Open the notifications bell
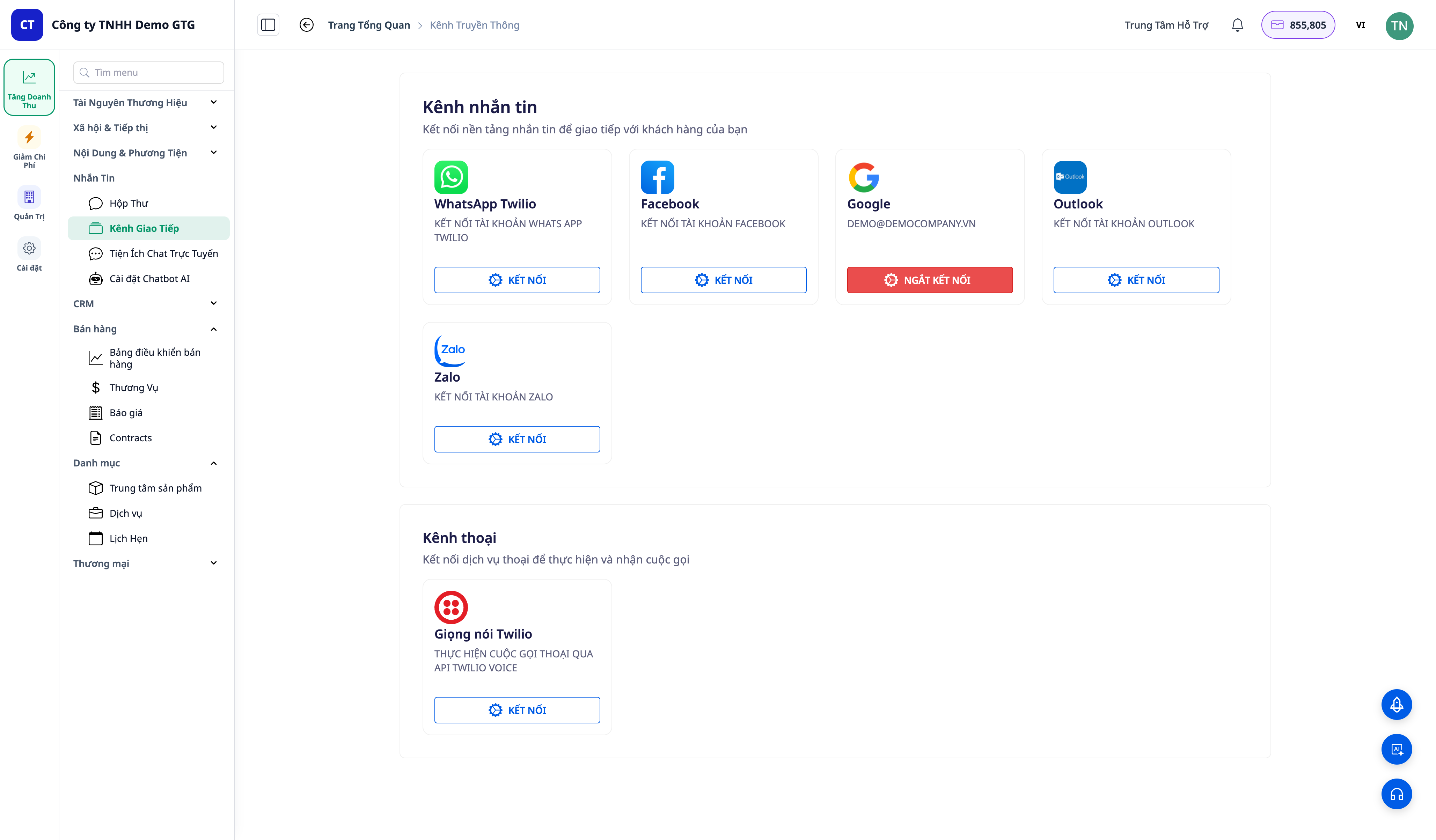Viewport: 1436px width, 840px height. point(1237,25)
